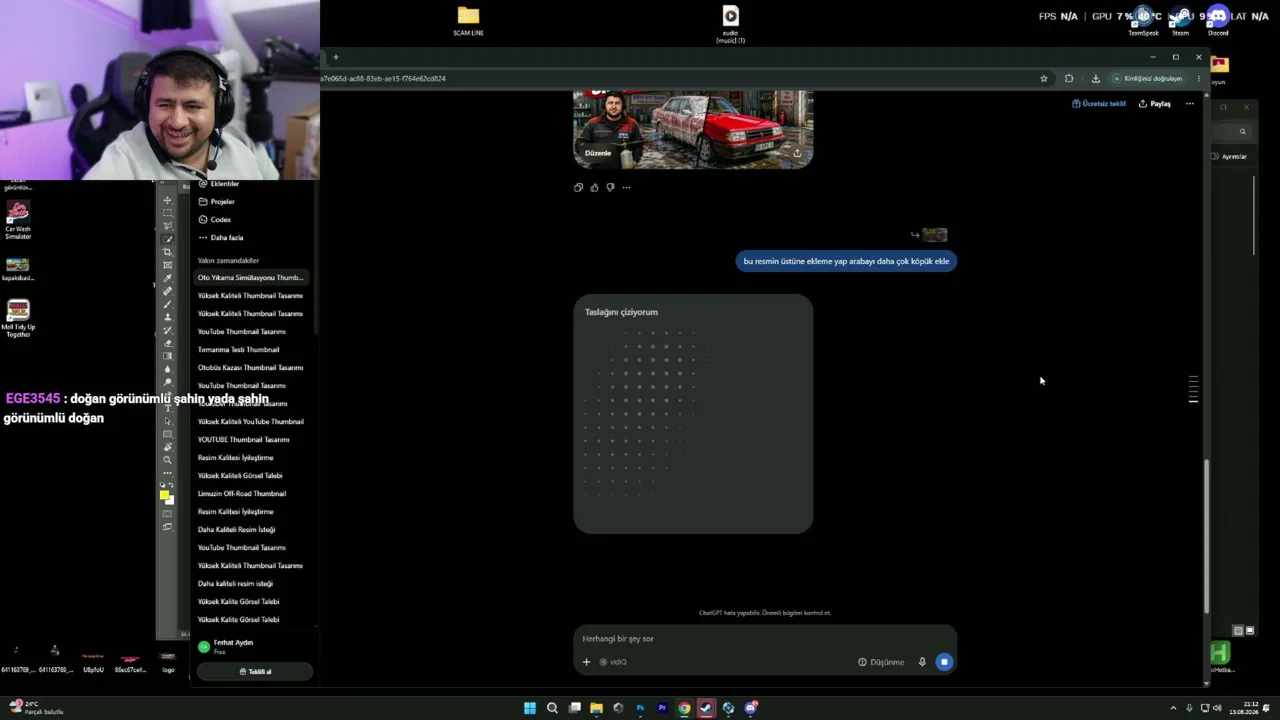Select the Photoshop Rectangular Marquee tool

(x=167, y=213)
